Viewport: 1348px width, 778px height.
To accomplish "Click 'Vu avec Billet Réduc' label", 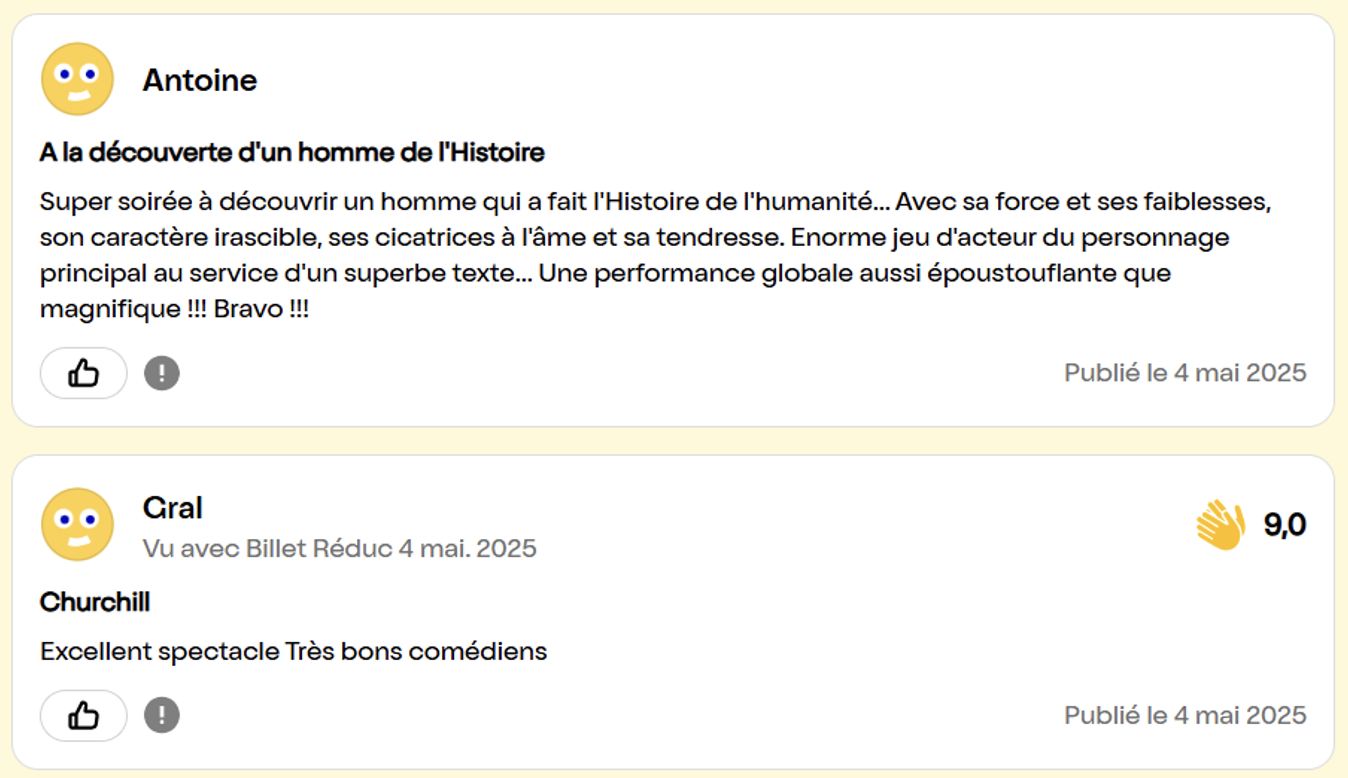I will (267, 549).
